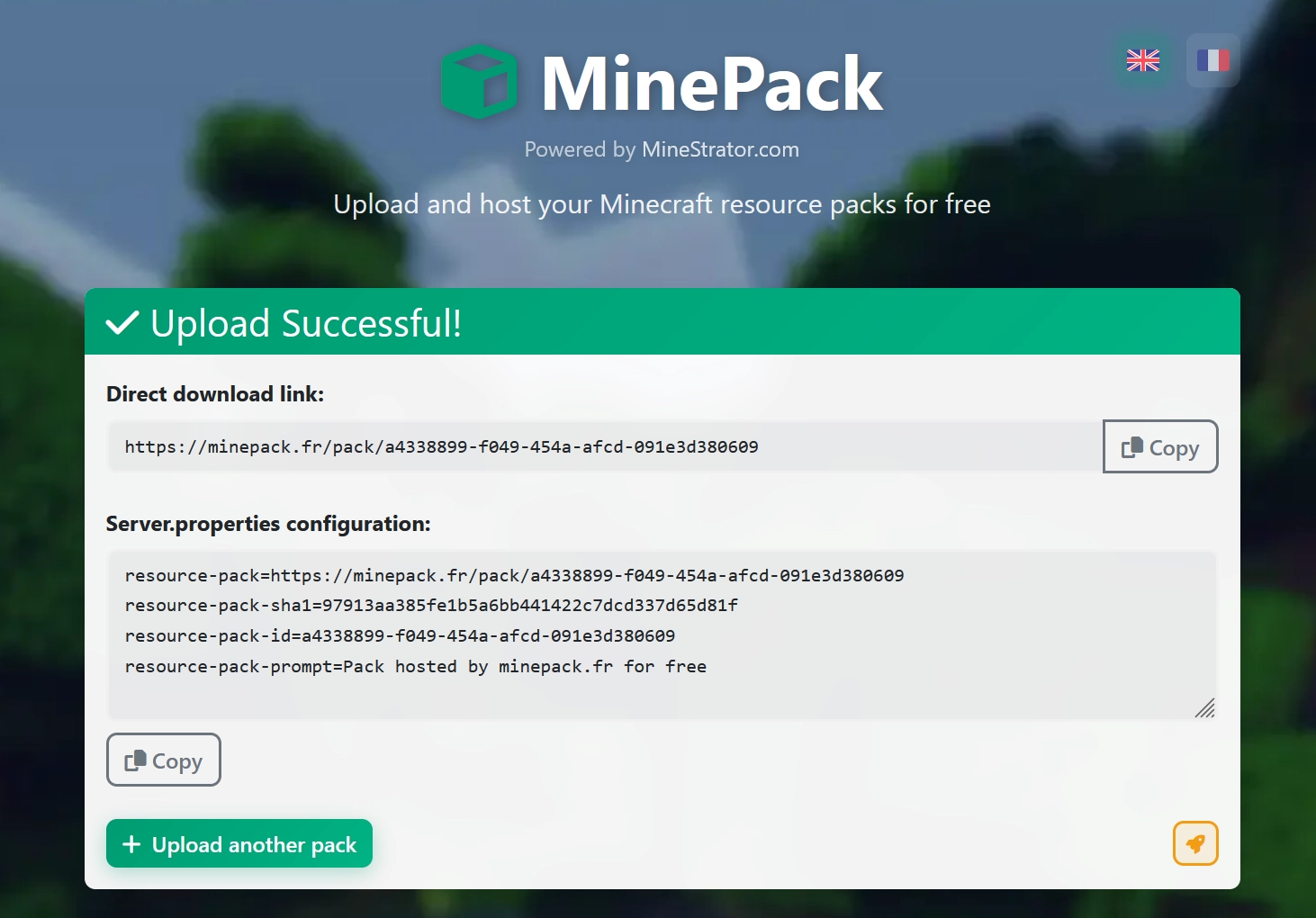Viewport: 1316px width, 918px height.
Task: Click the resource-pack-prompt line in the config box
Action: pyautogui.click(x=415, y=667)
